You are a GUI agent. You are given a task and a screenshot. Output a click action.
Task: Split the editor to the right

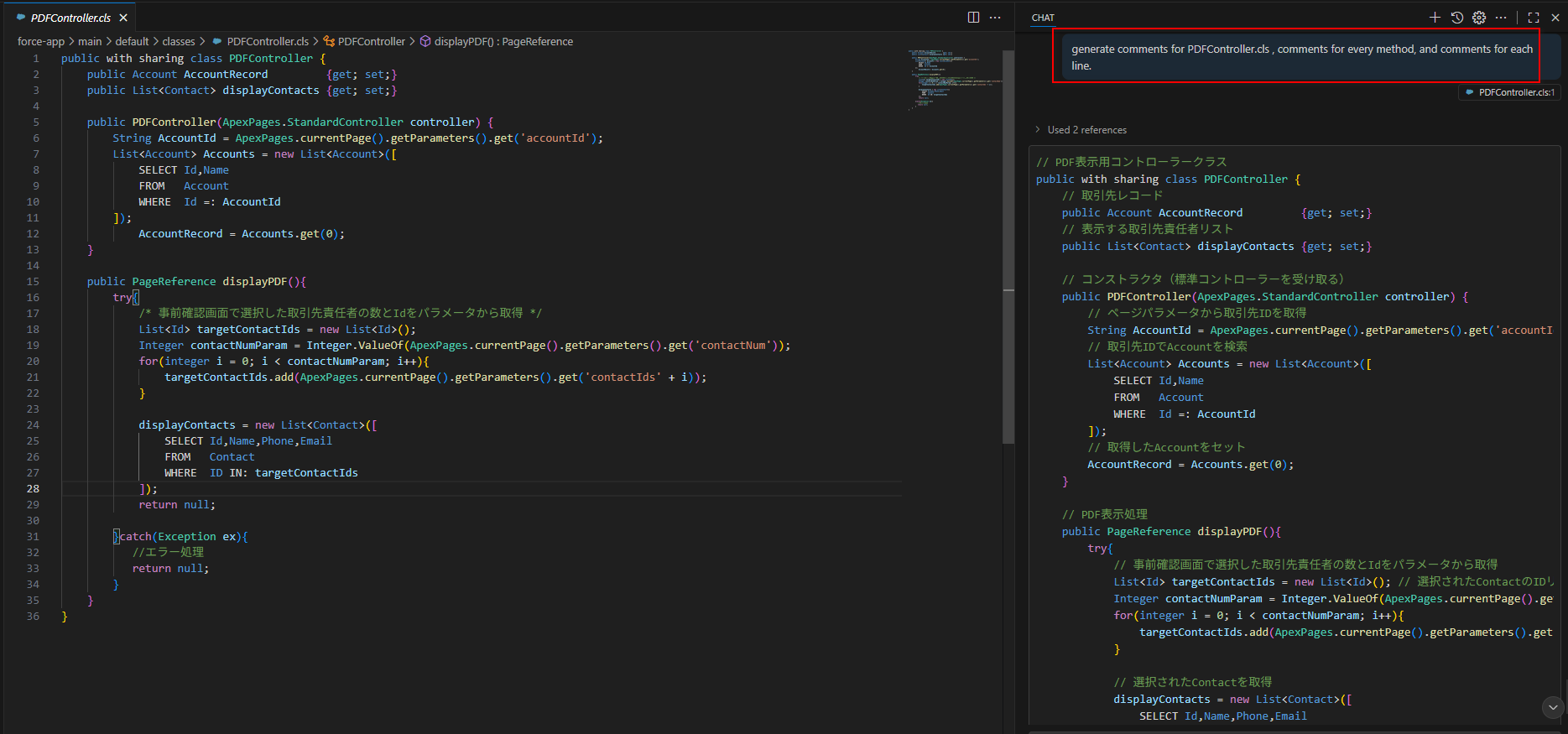[973, 18]
